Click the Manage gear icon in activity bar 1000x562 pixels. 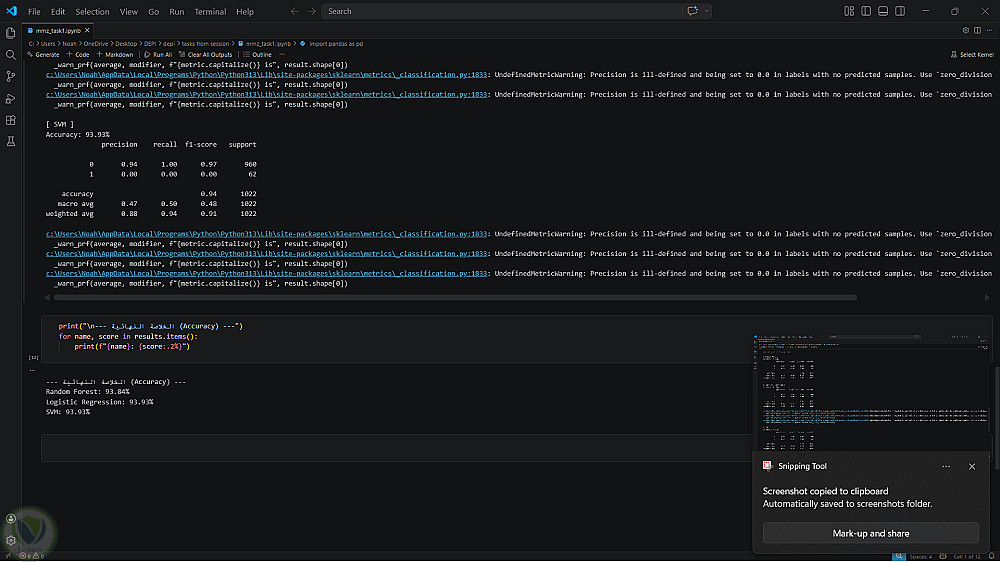pos(11,540)
